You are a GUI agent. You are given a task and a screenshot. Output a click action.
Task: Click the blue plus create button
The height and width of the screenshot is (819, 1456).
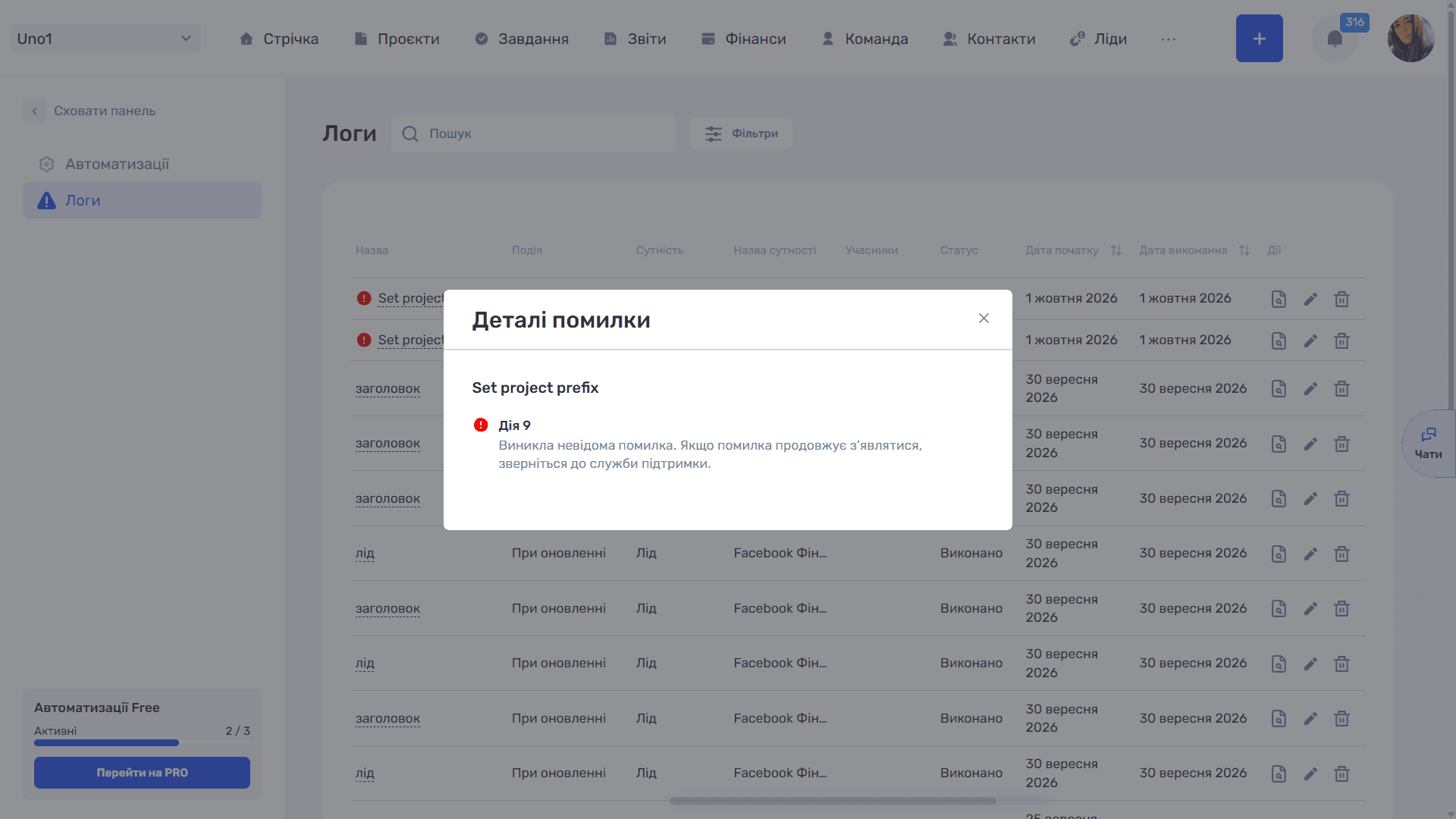pos(1259,39)
